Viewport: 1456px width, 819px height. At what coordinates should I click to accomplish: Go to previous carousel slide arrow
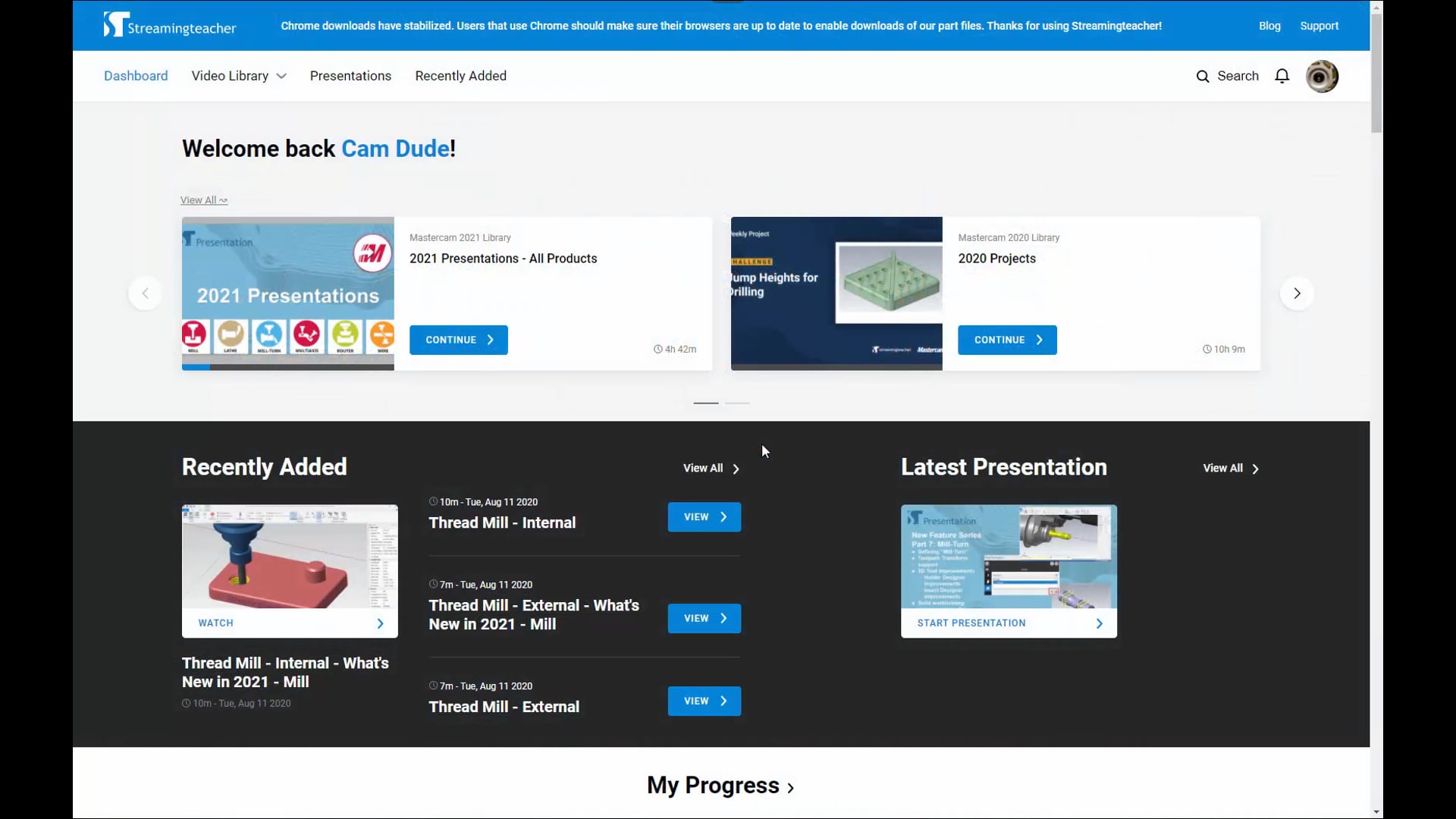tap(145, 293)
